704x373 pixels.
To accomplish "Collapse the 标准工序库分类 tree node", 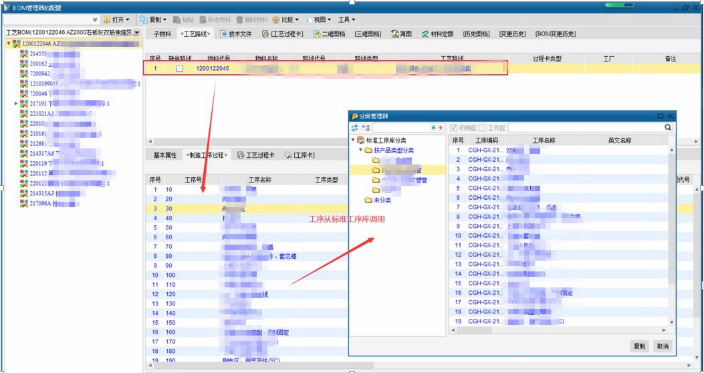I will [353, 140].
